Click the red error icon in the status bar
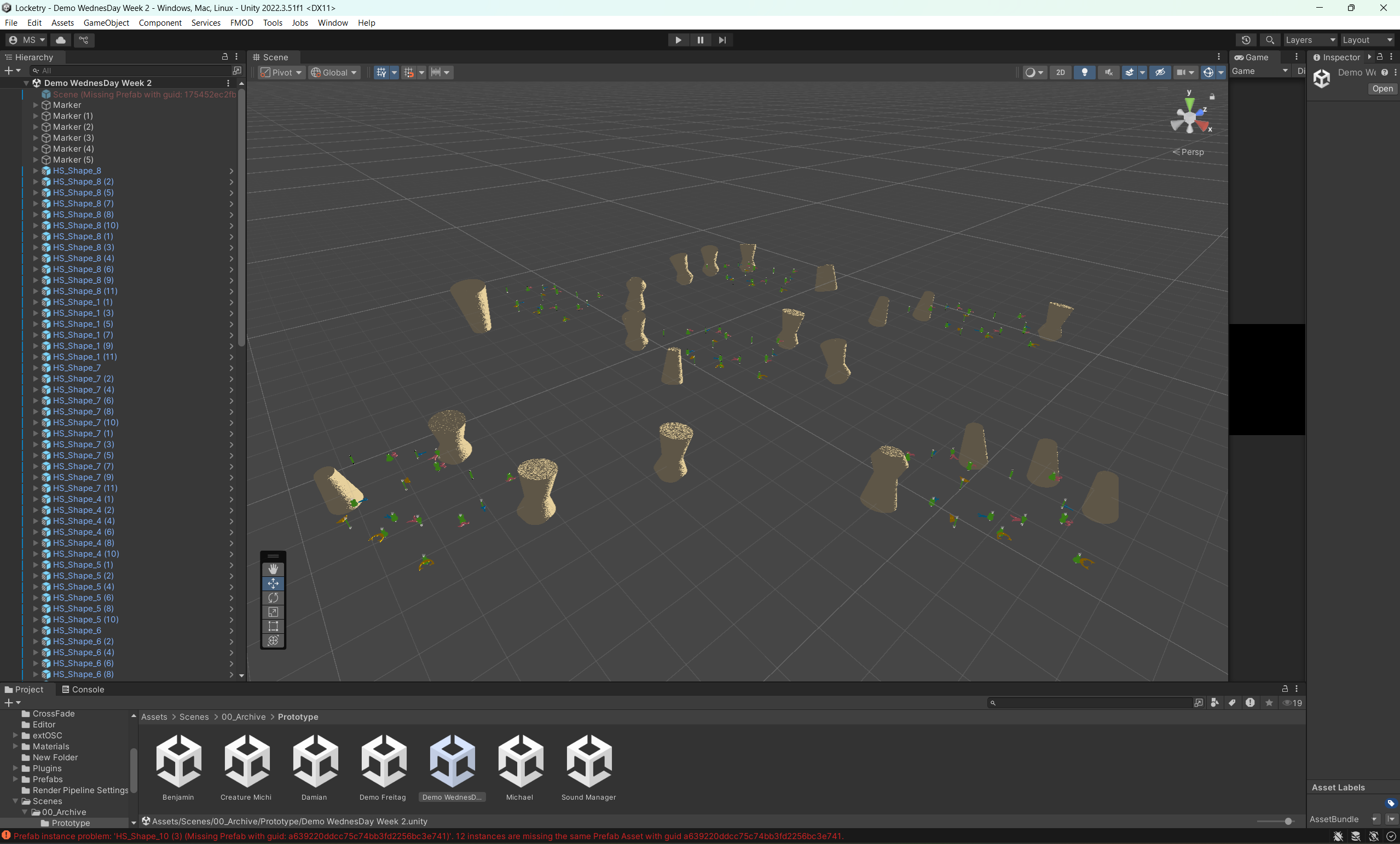The height and width of the screenshot is (844, 1400). pos(6,835)
